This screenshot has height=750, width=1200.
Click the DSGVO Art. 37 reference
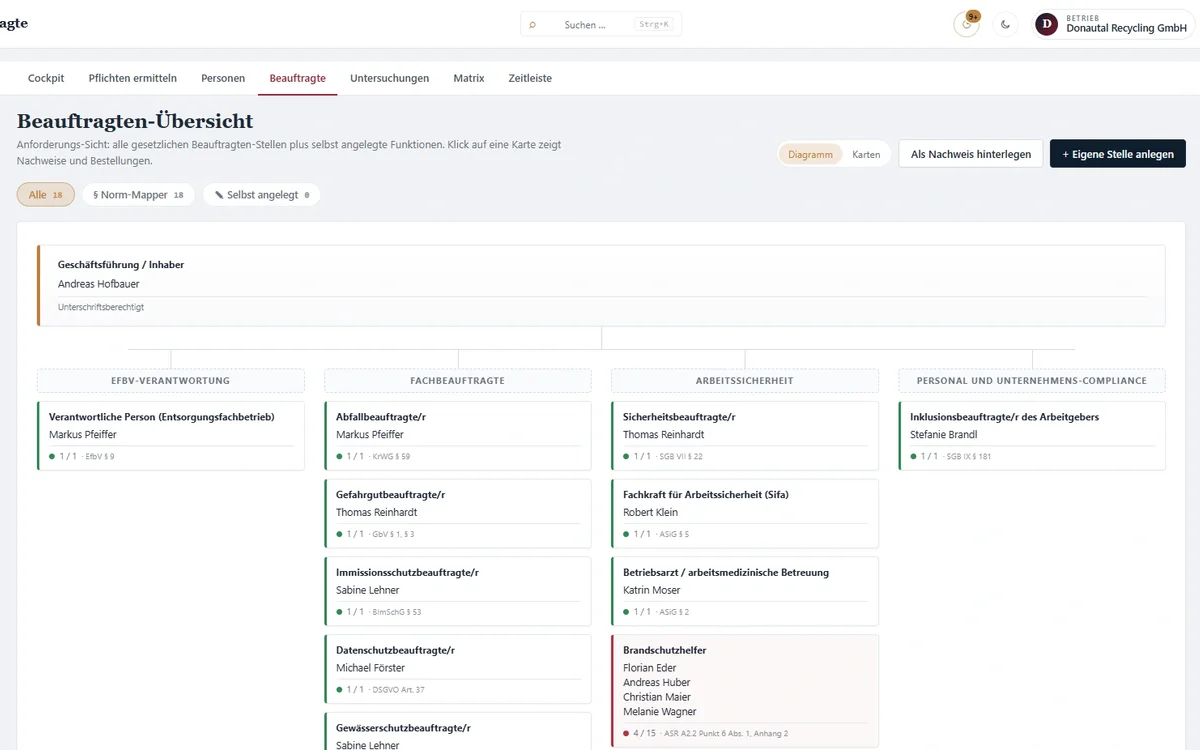click(x=398, y=690)
